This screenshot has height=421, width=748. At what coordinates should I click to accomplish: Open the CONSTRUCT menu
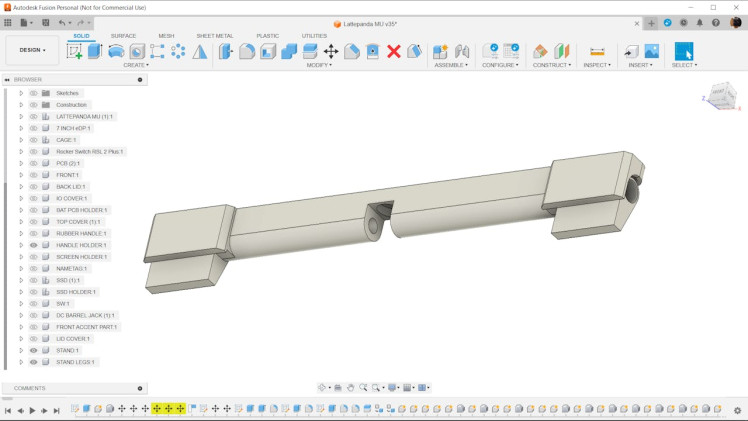551,65
